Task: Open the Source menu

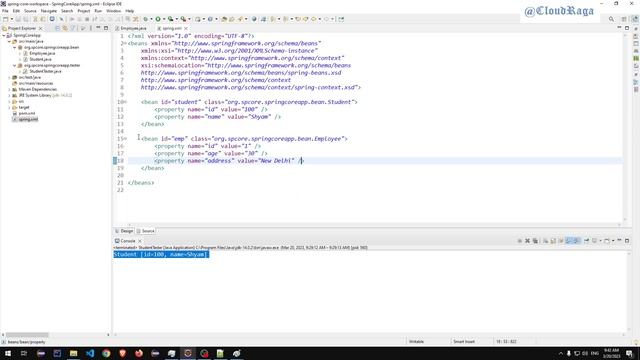Action: (30, 11)
